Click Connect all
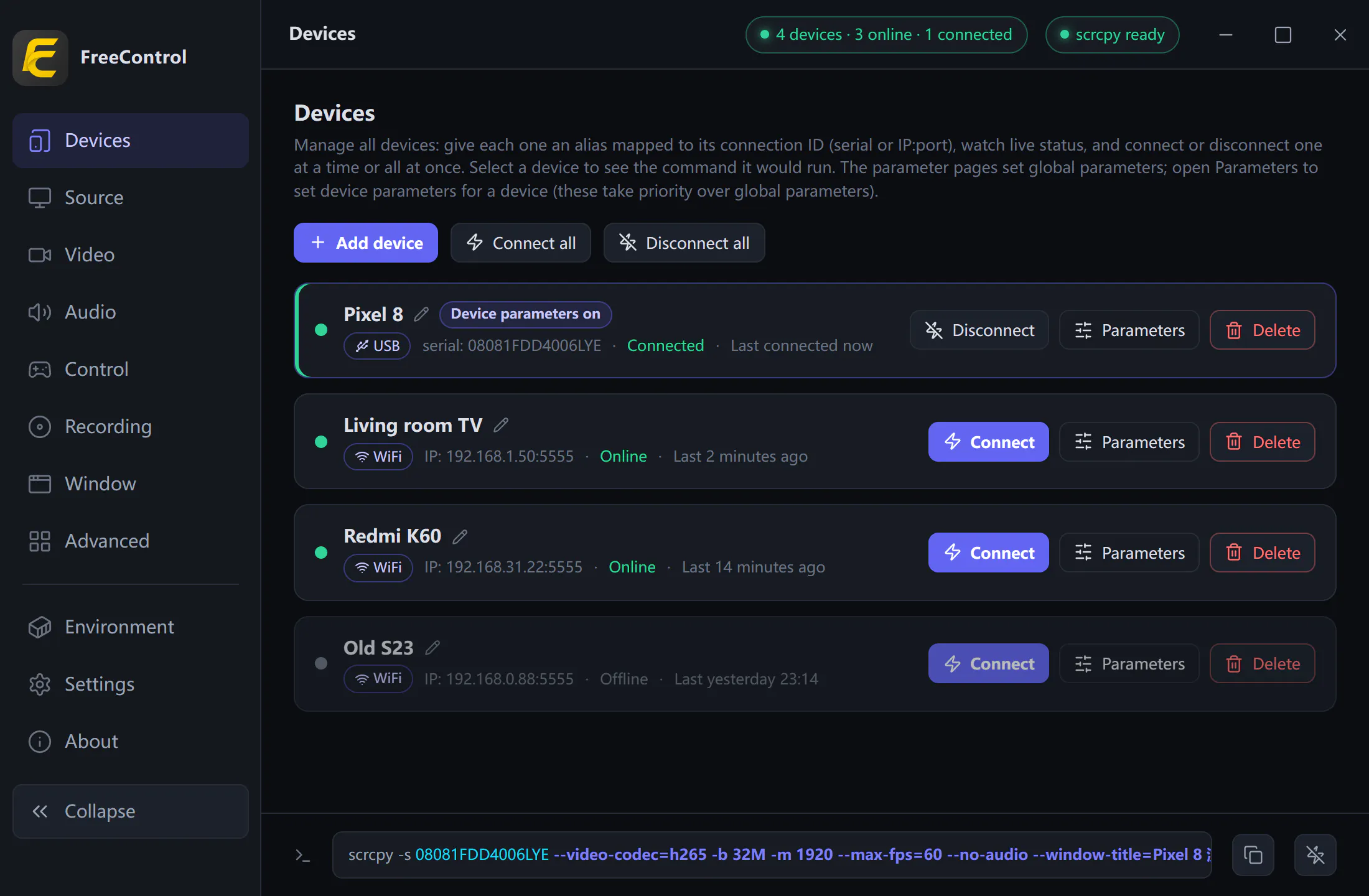Image resolution: width=1369 pixels, height=896 pixels. point(521,243)
